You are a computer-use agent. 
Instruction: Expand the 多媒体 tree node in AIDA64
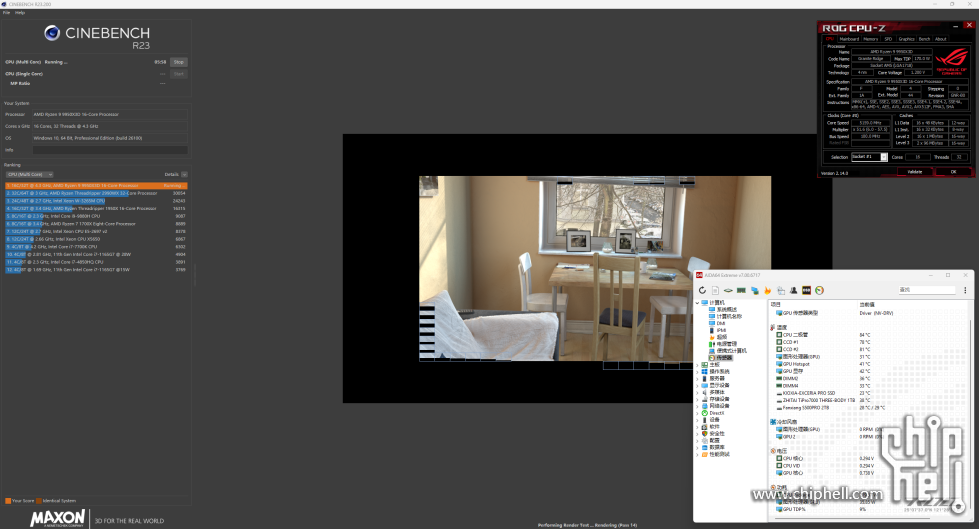697,392
